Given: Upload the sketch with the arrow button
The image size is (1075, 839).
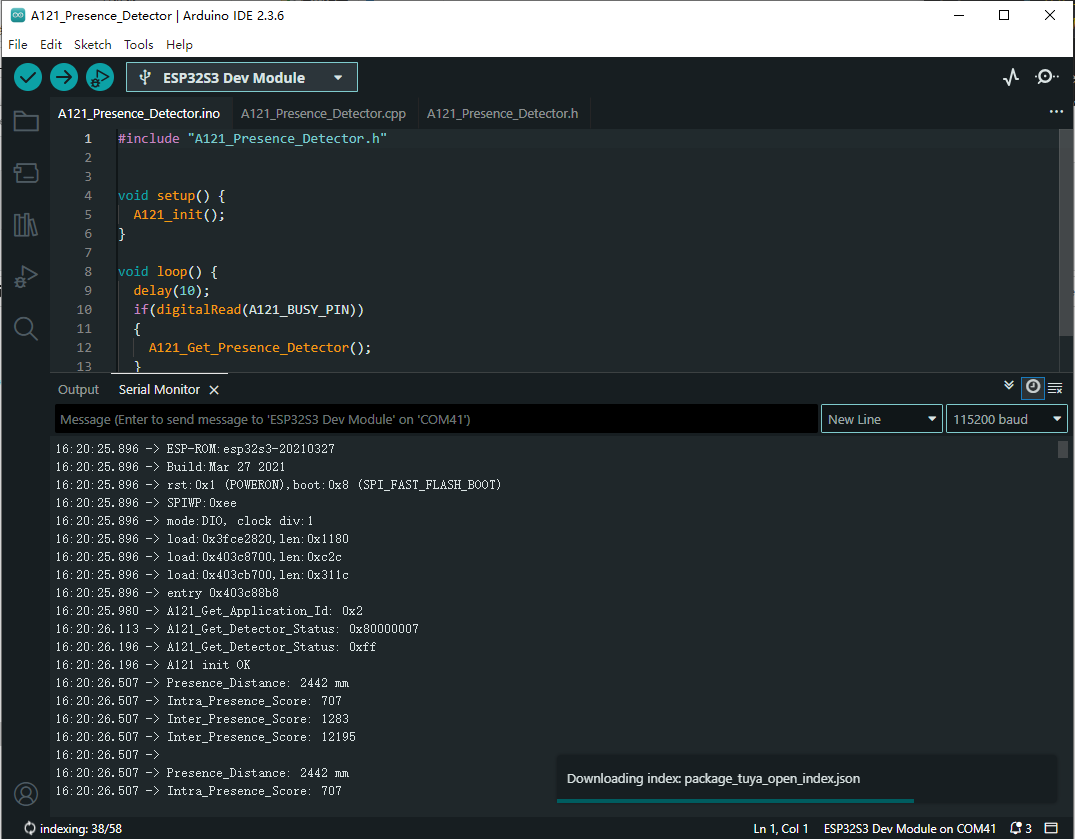Looking at the screenshot, I should [64, 77].
